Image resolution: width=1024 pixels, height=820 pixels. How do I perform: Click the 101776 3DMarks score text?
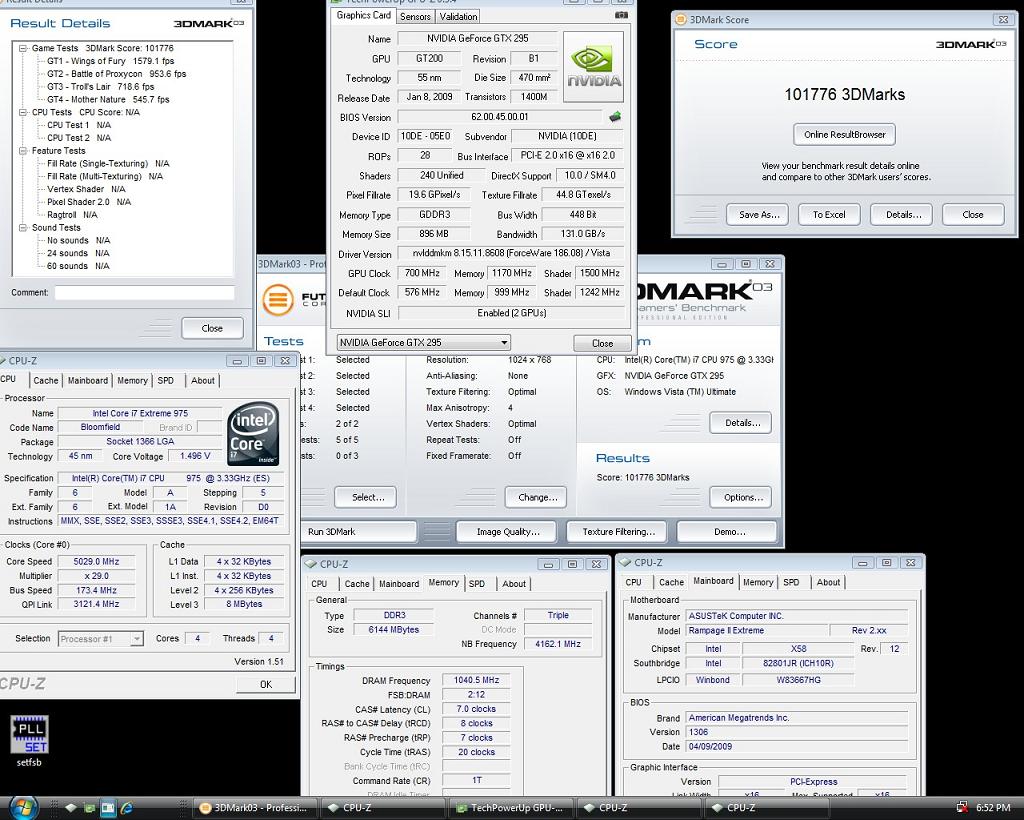click(x=844, y=95)
